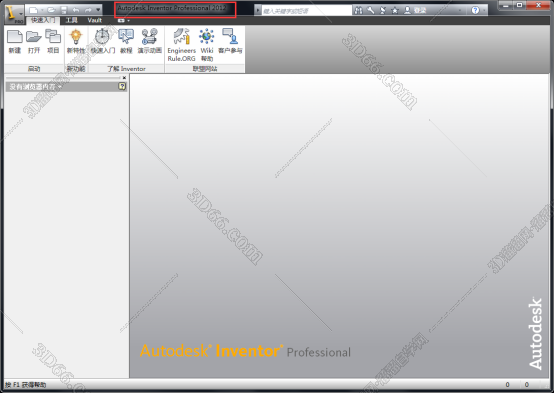Screen dimensions: 554x393
Task: Click inside the keyword search field
Action: (x=306, y=11)
